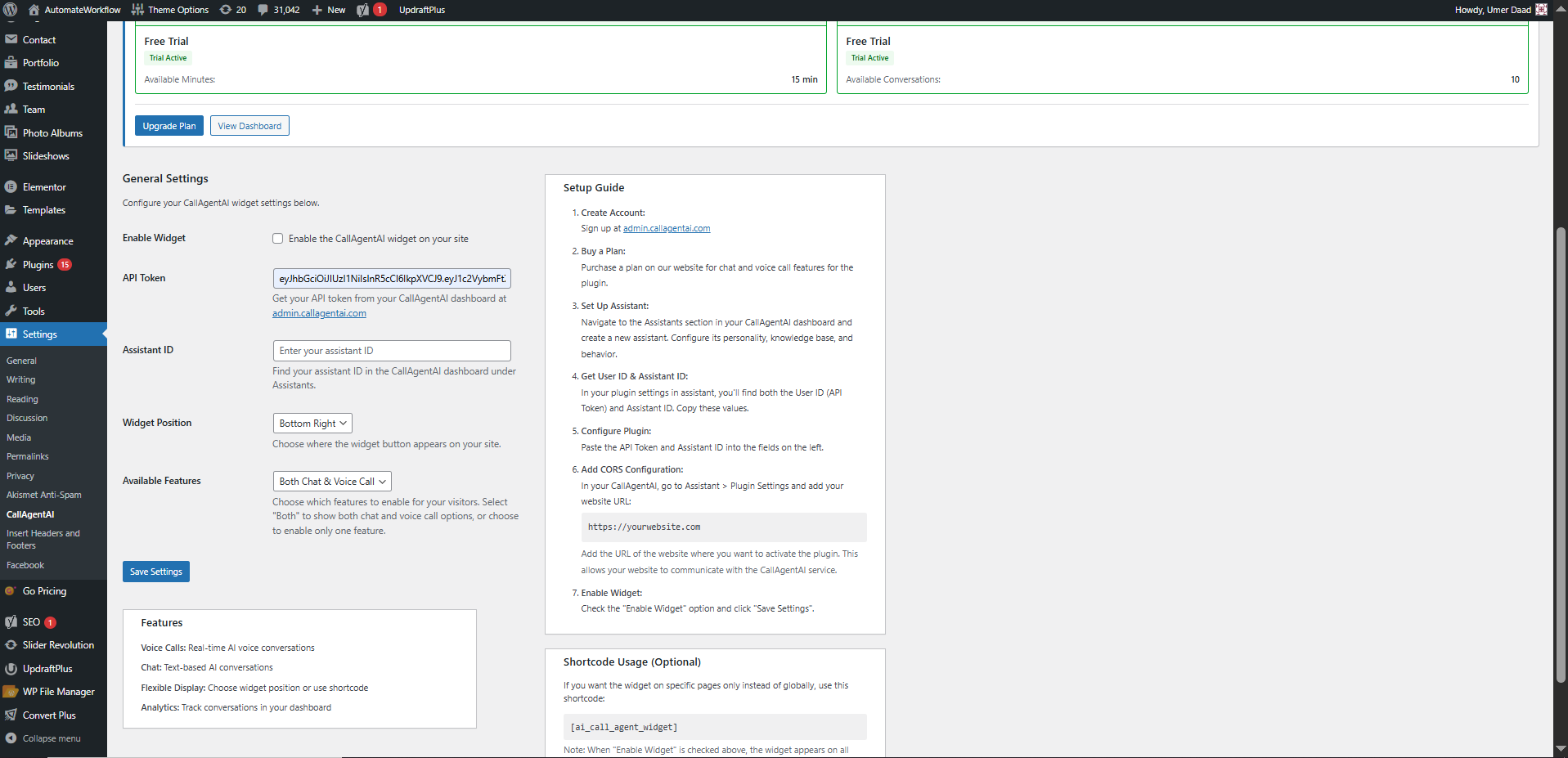Image resolution: width=1568 pixels, height=758 pixels.
Task: Open Theme Options in the admin bar
Action: point(170,9)
